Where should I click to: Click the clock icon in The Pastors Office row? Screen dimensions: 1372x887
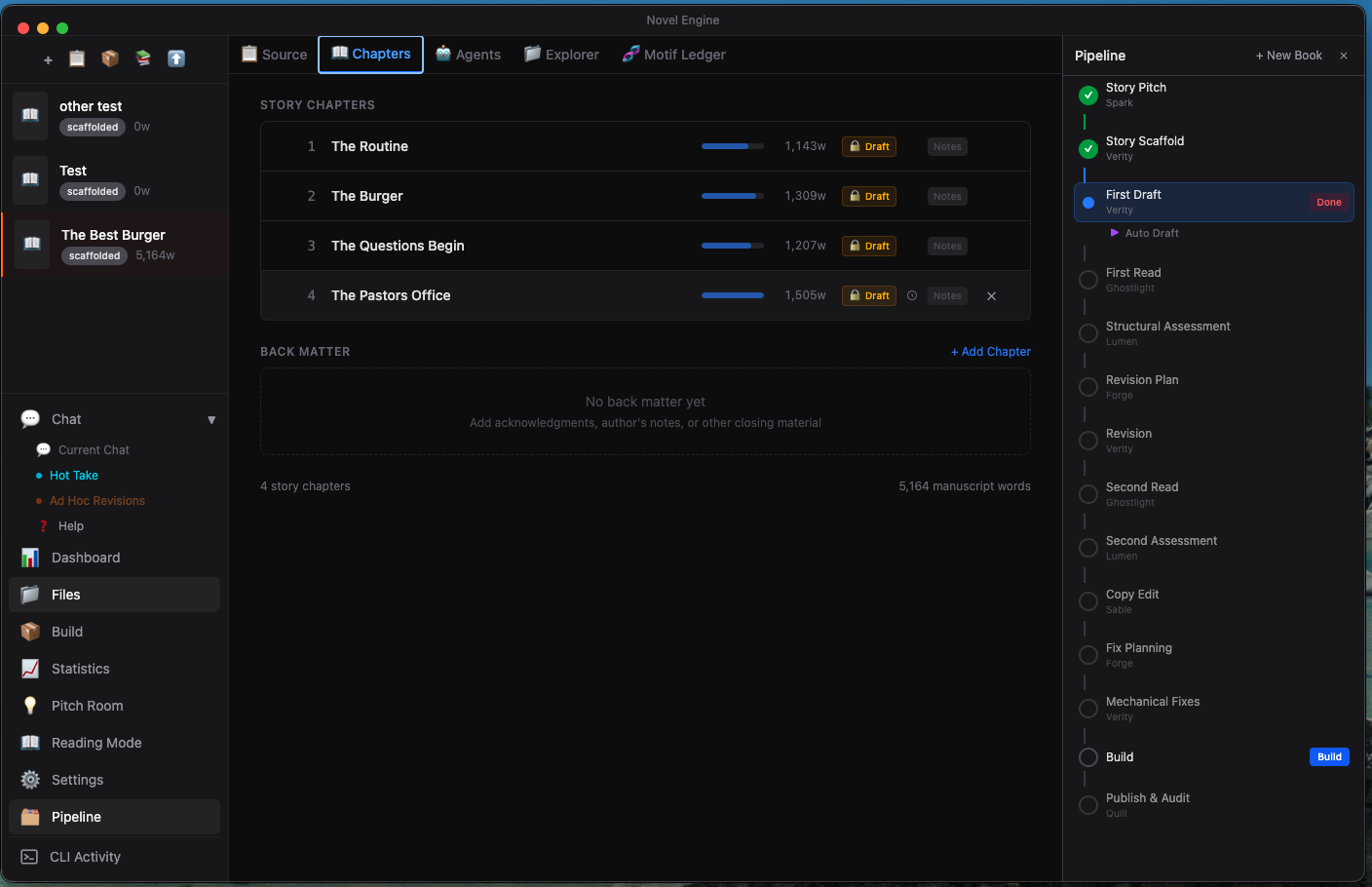(912, 295)
